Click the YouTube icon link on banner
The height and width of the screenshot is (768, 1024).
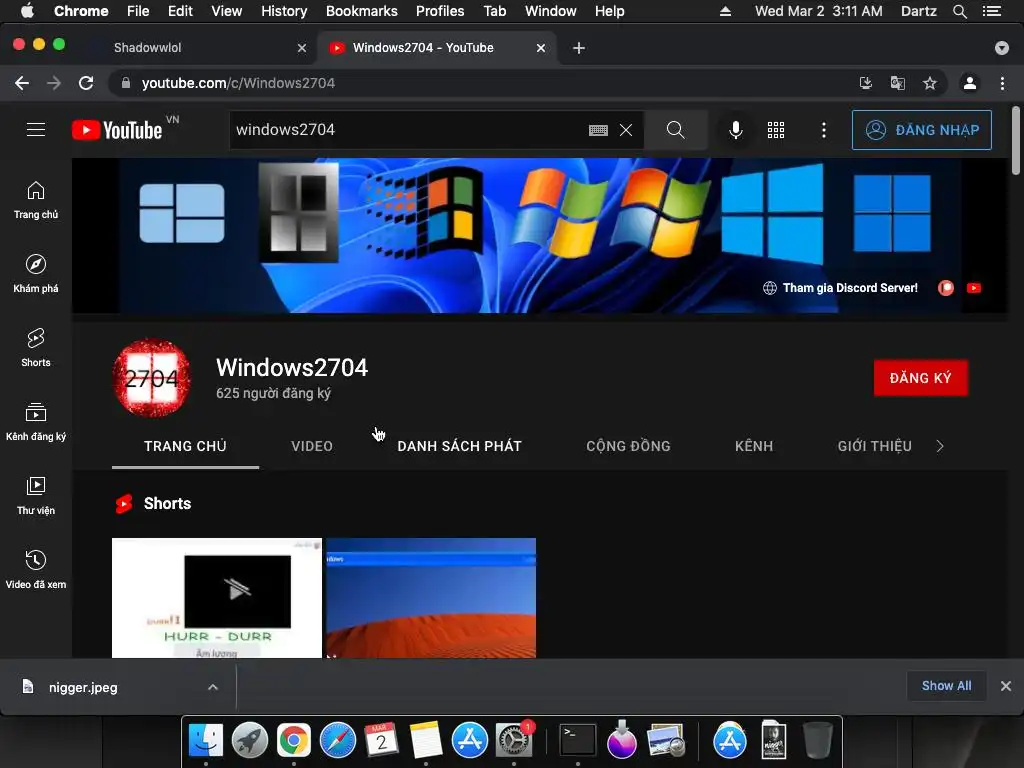click(974, 288)
